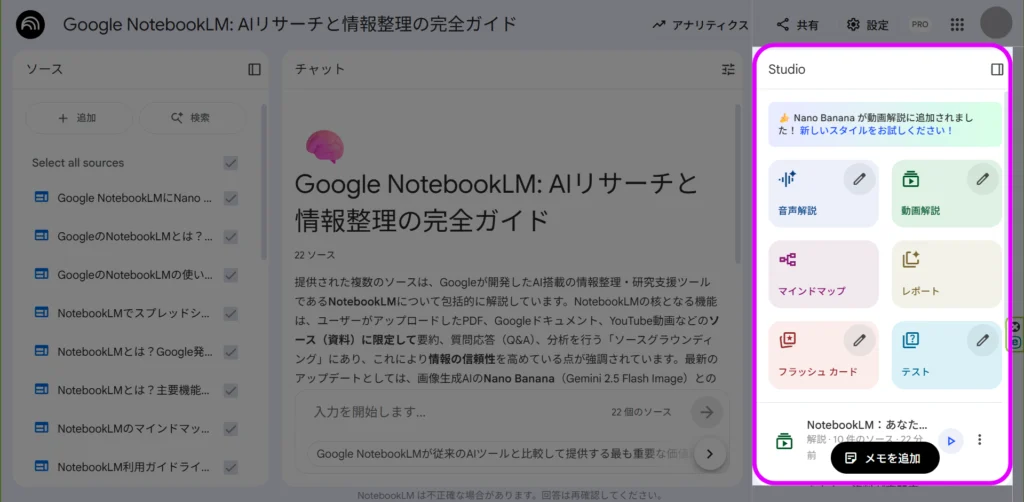The image size is (1024, 502).
Task: Show next suggested question chevron
Action: point(711,454)
